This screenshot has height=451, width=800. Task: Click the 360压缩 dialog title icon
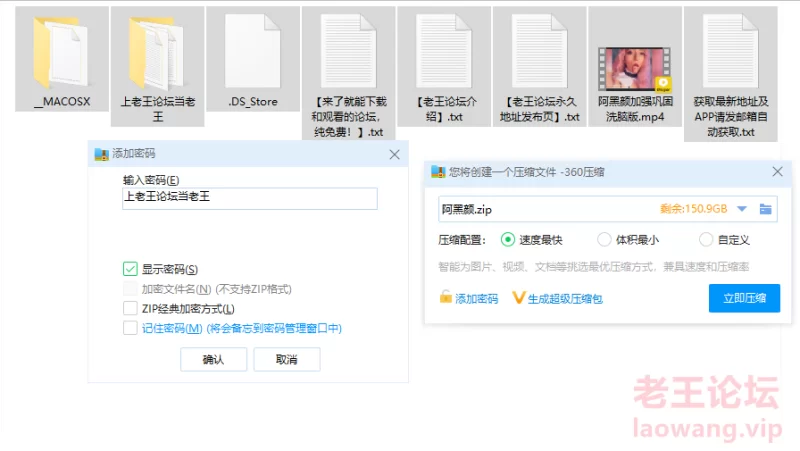tap(438, 172)
